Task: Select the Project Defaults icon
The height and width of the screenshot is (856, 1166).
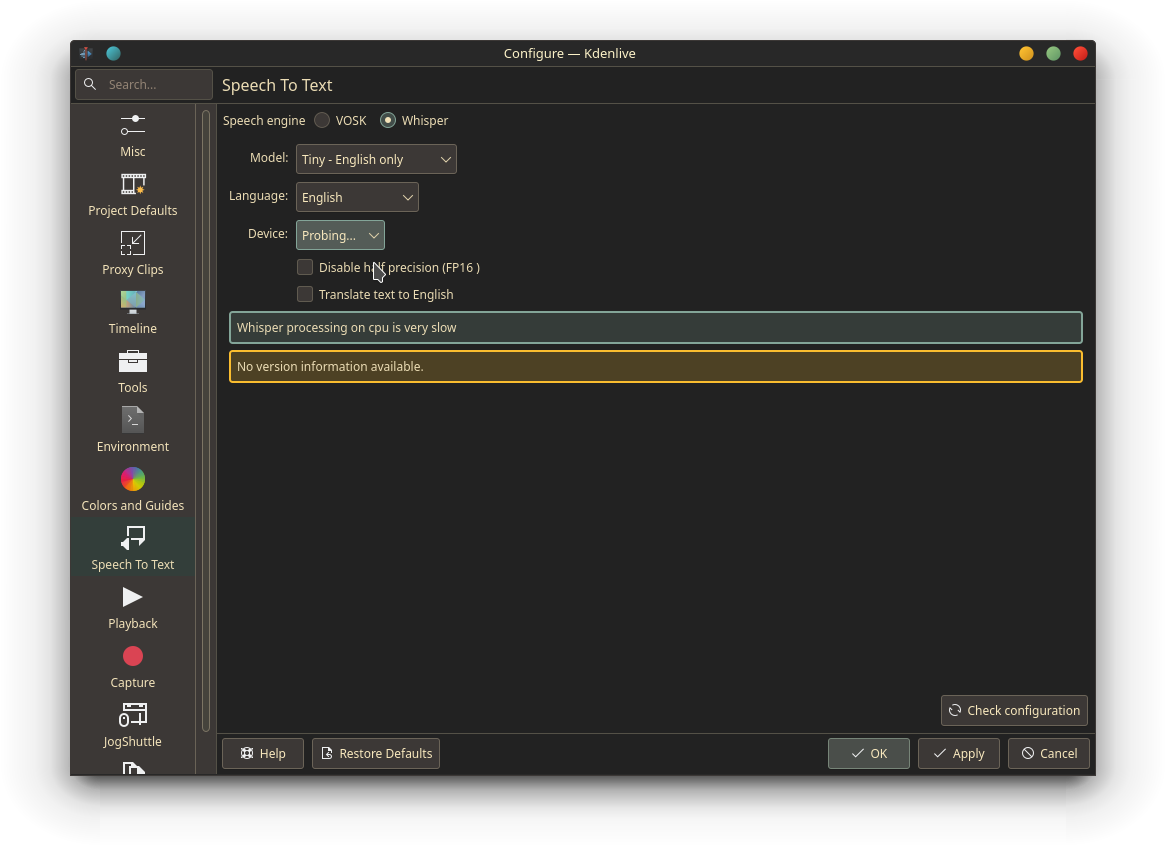Action: coord(133,185)
